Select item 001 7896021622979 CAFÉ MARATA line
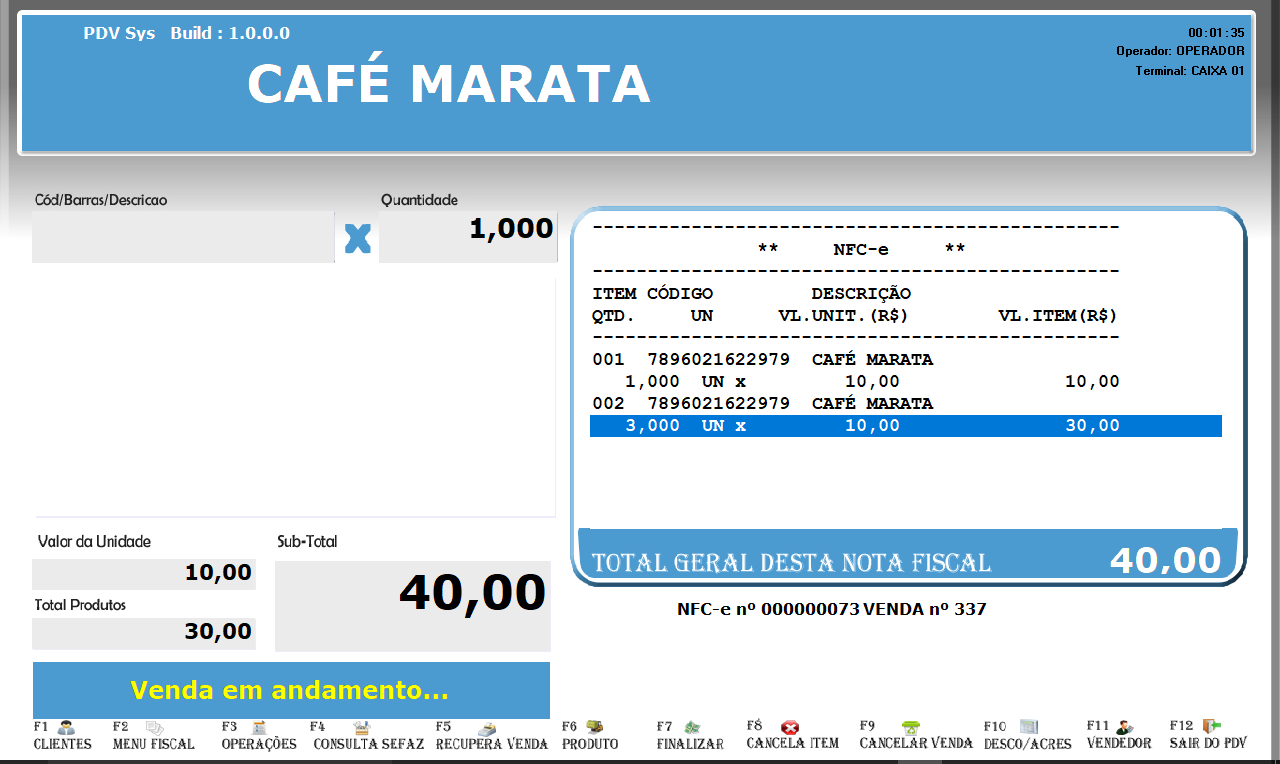The height and width of the screenshot is (764, 1280). click(762, 360)
